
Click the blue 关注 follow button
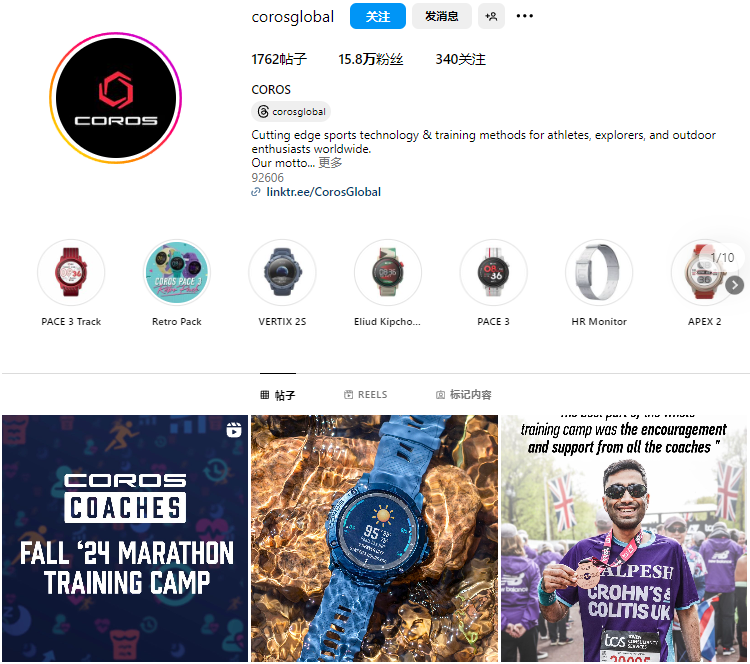377,16
